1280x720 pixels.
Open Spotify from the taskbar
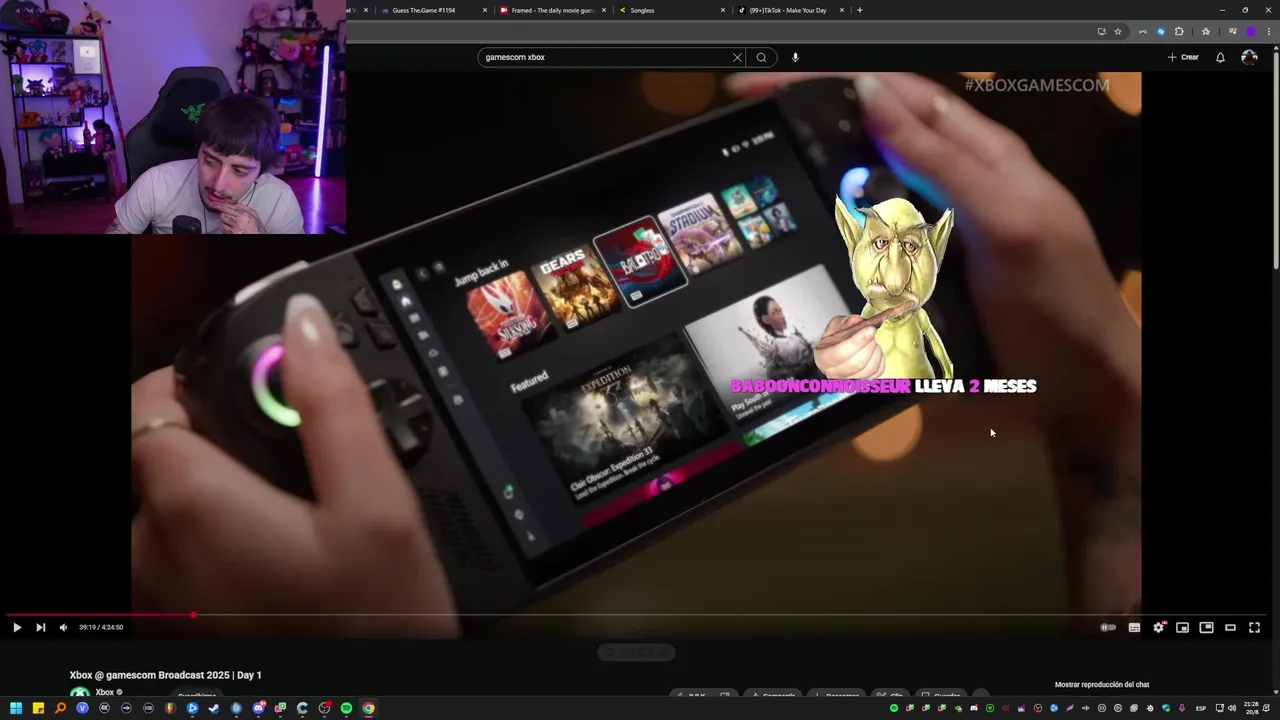[x=346, y=708]
